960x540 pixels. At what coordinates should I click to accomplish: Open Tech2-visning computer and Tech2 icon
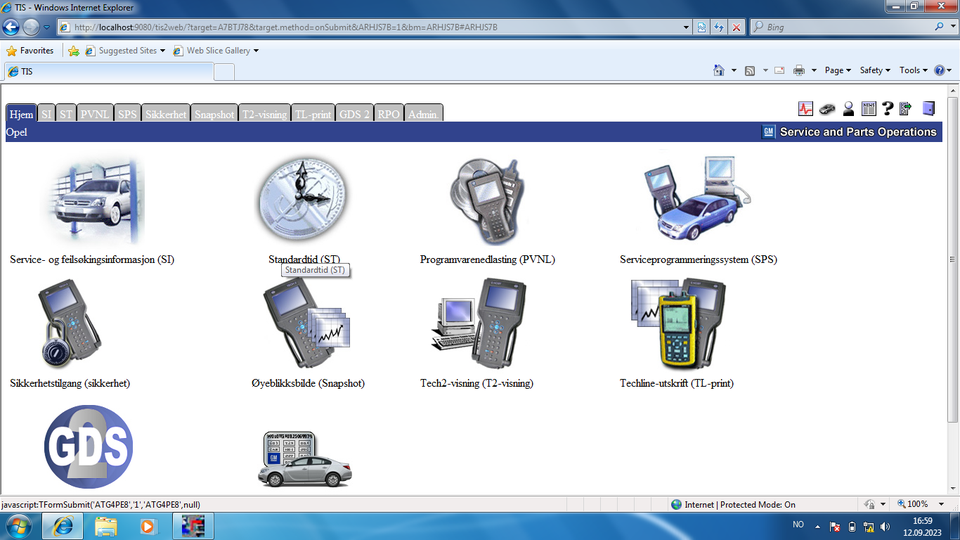[x=479, y=323]
